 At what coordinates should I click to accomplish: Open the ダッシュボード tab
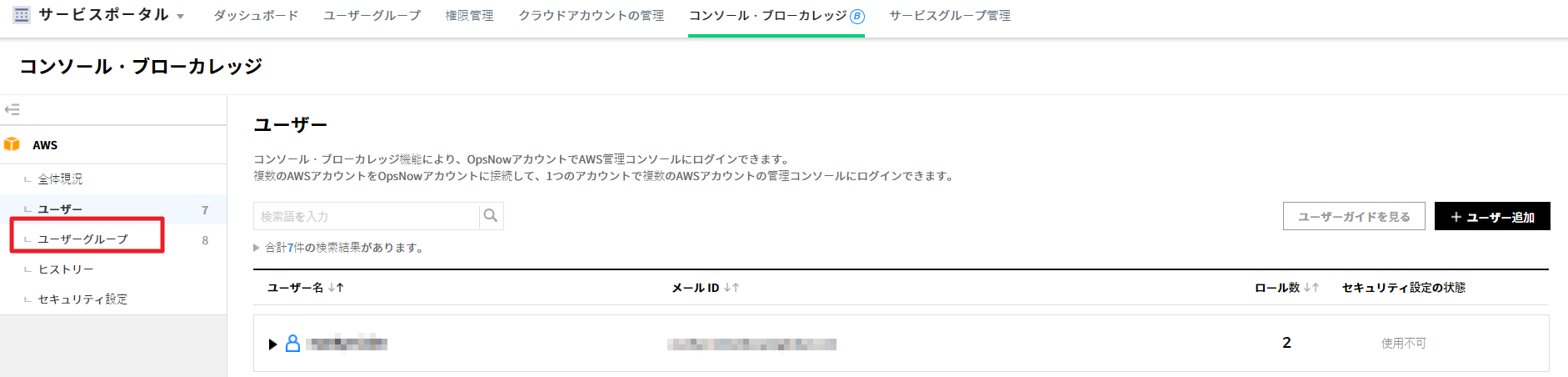pos(256,16)
